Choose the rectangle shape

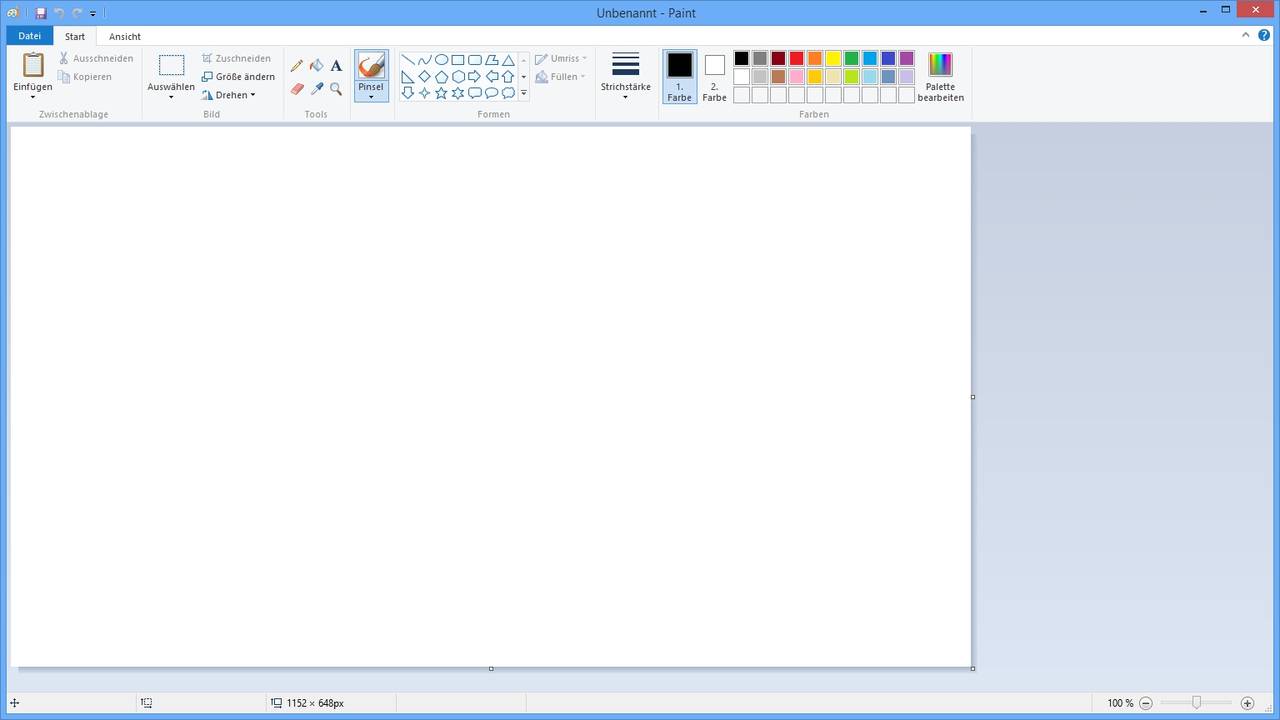(x=458, y=60)
